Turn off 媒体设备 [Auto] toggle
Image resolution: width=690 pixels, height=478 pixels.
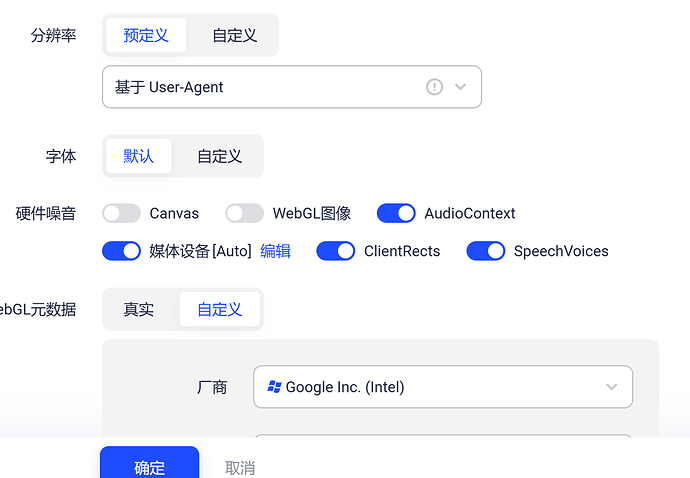121,251
